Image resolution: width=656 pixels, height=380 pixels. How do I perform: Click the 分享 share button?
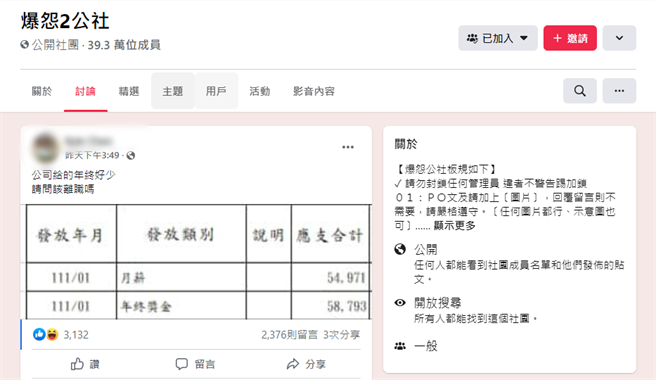pos(306,364)
